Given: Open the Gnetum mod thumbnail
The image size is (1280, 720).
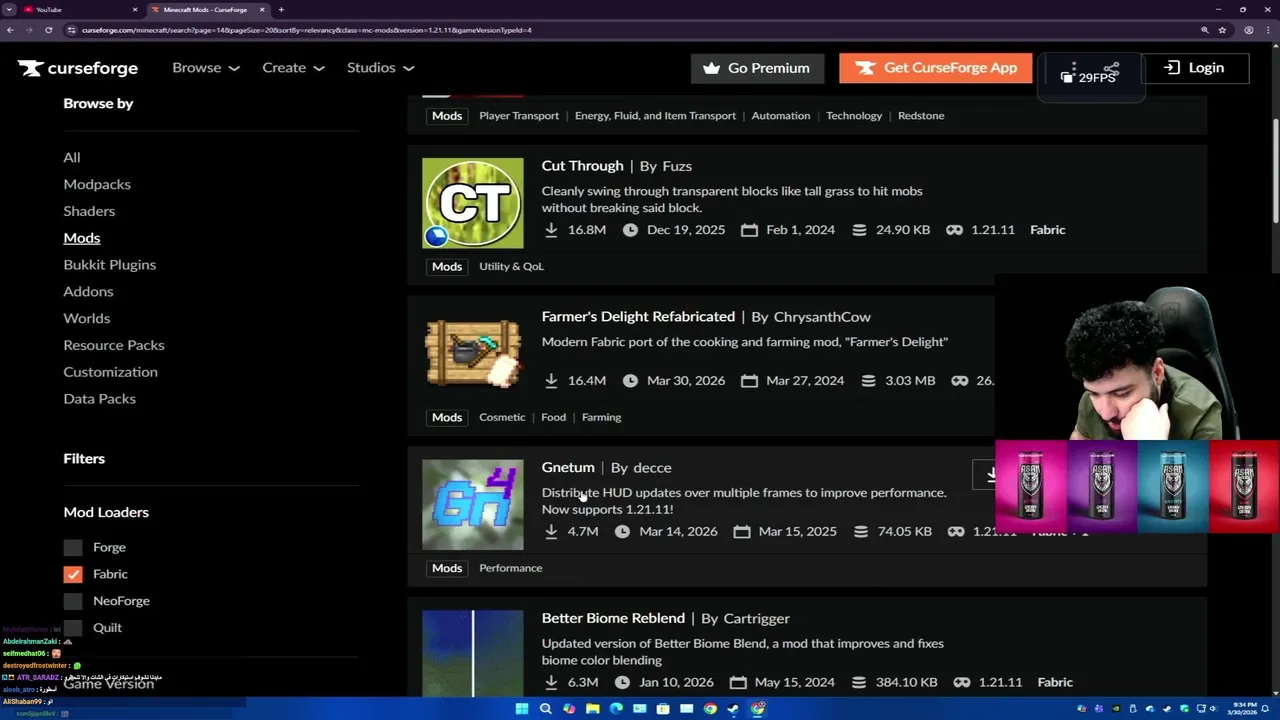Looking at the screenshot, I should (472, 505).
